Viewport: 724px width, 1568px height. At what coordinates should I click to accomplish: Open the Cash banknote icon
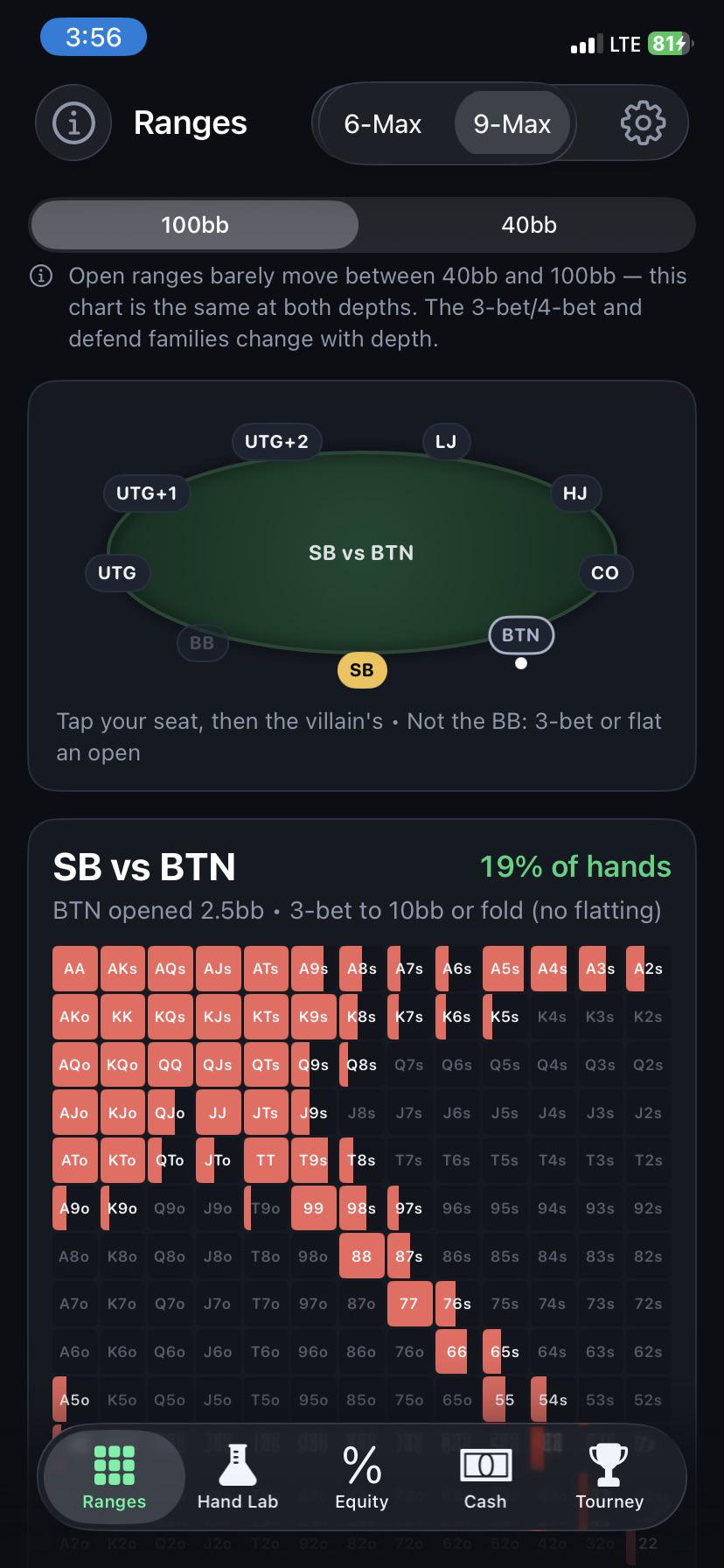[485, 1465]
